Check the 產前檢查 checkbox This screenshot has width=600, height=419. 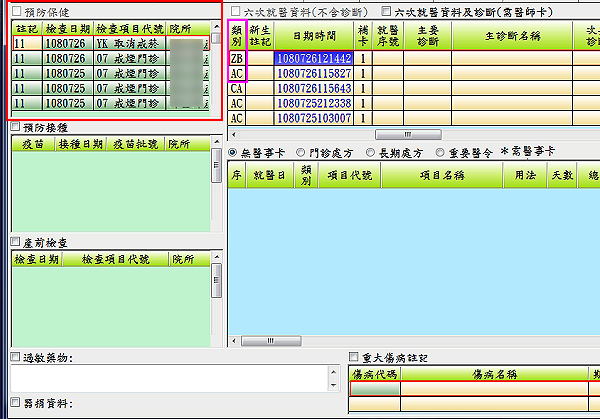pos(15,241)
